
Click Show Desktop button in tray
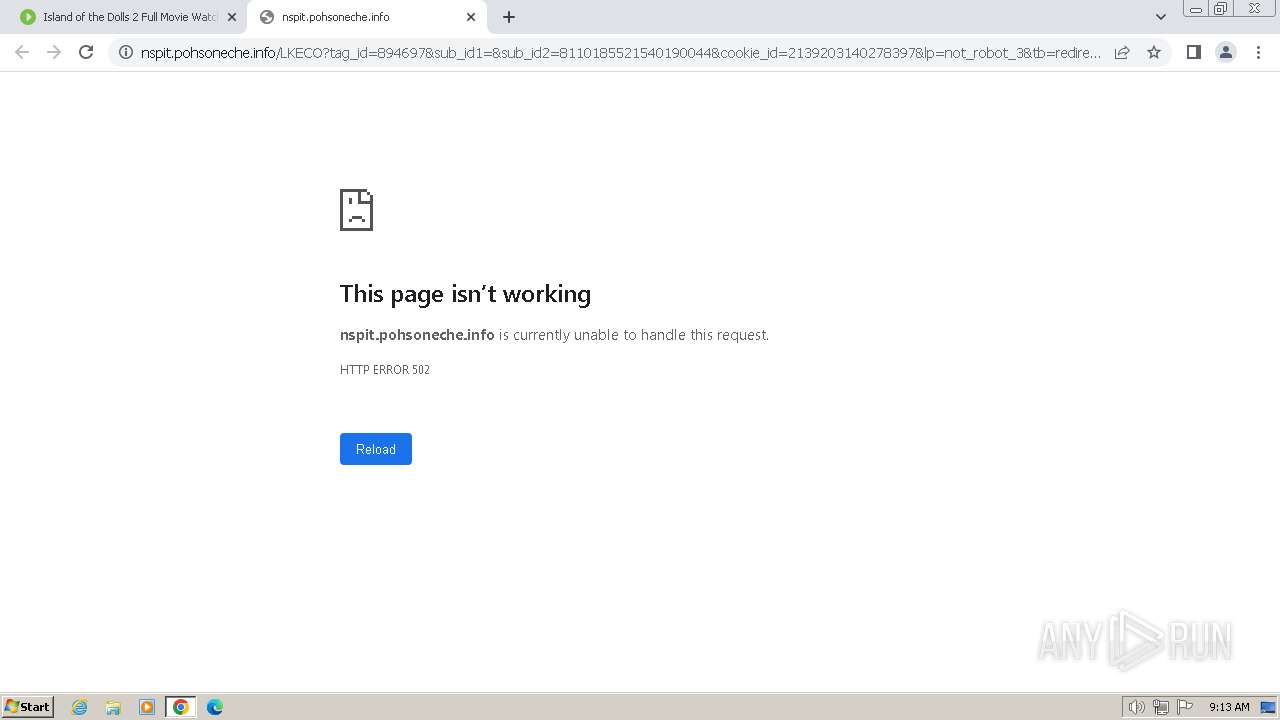click(1269, 707)
